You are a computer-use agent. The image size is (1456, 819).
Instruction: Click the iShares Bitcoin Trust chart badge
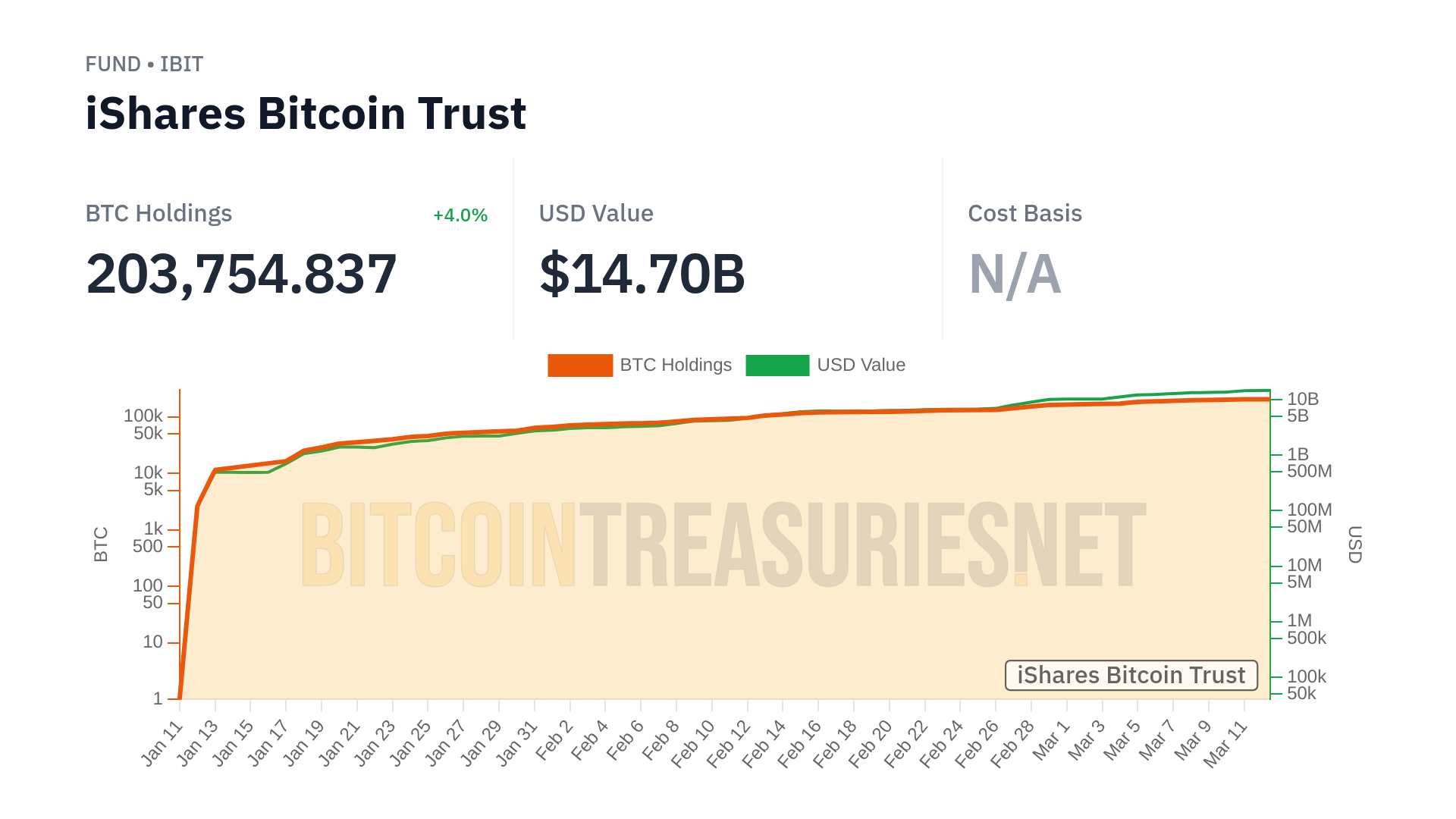[x=1131, y=675]
